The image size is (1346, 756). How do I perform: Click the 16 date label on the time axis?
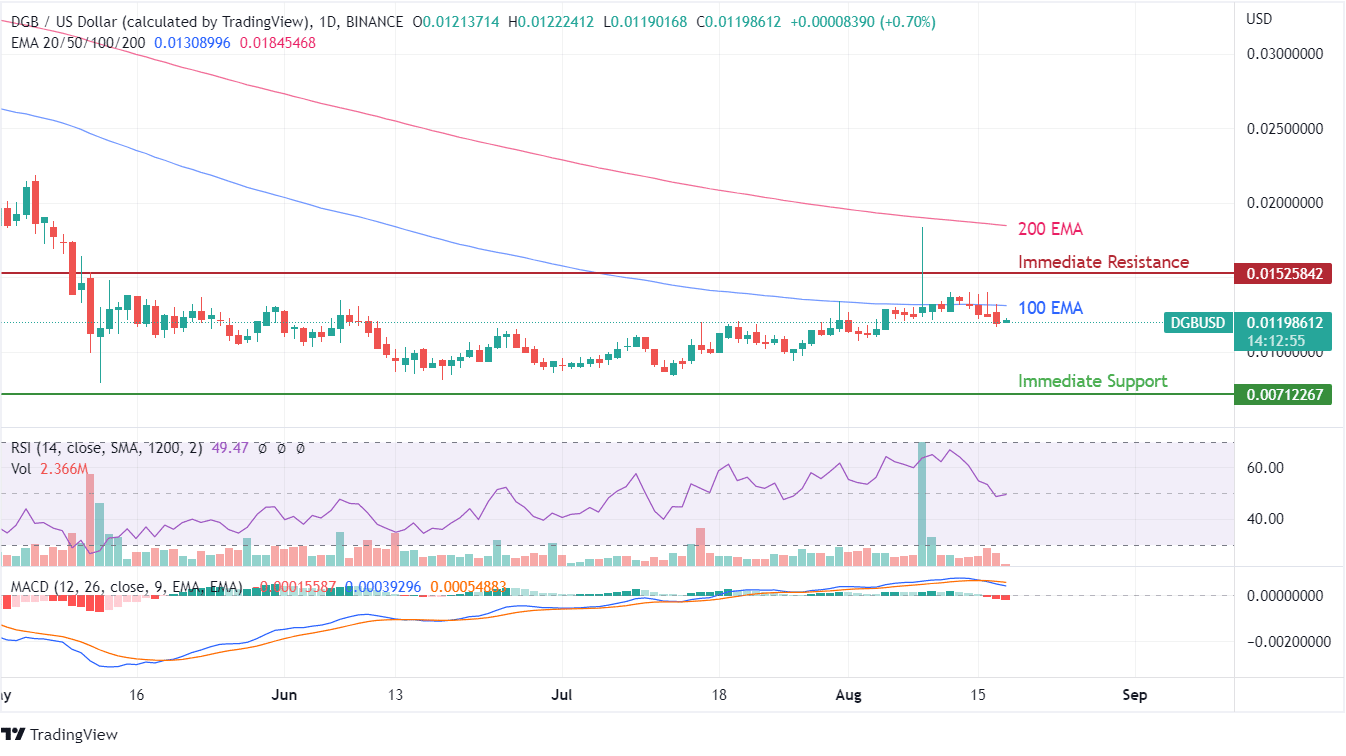pos(137,695)
